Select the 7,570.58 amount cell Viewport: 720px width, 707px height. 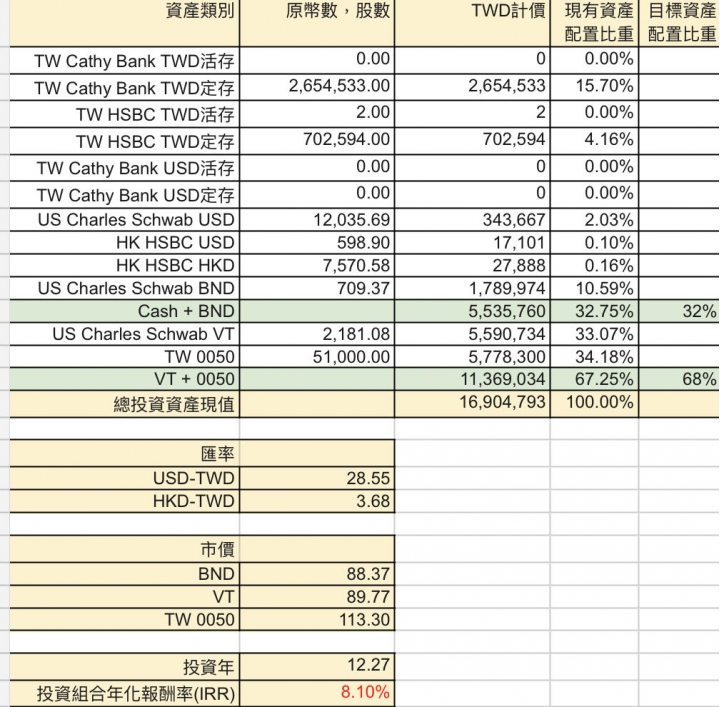317,265
